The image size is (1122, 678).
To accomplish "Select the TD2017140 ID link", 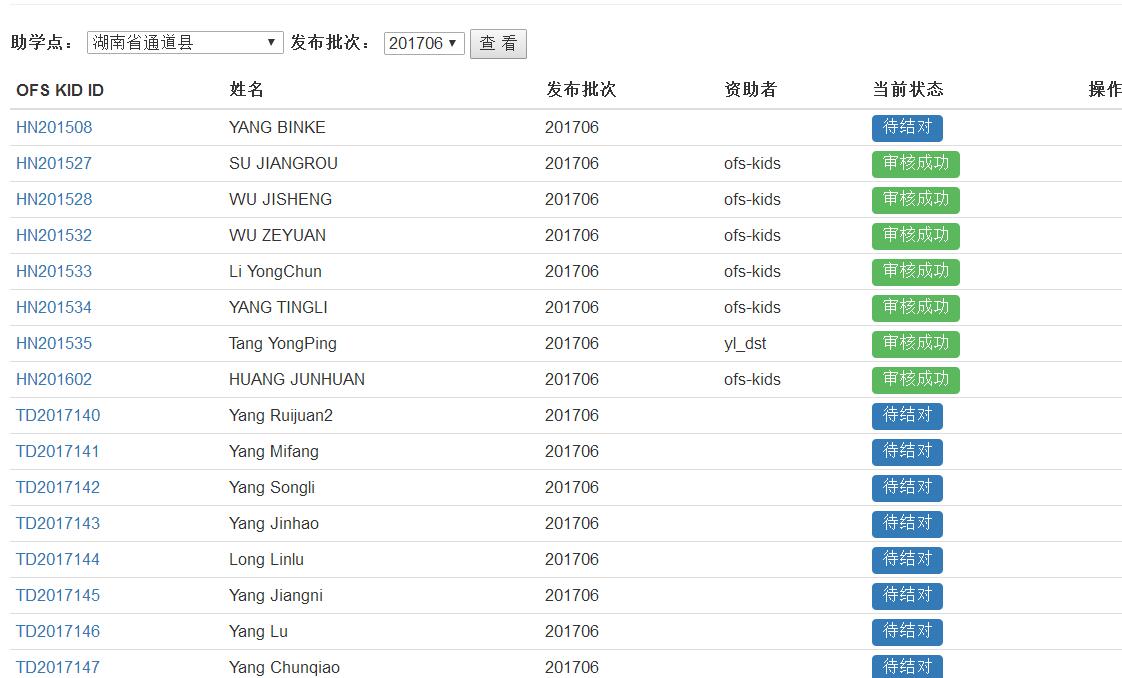I will pyautogui.click(x=58, y=415).
